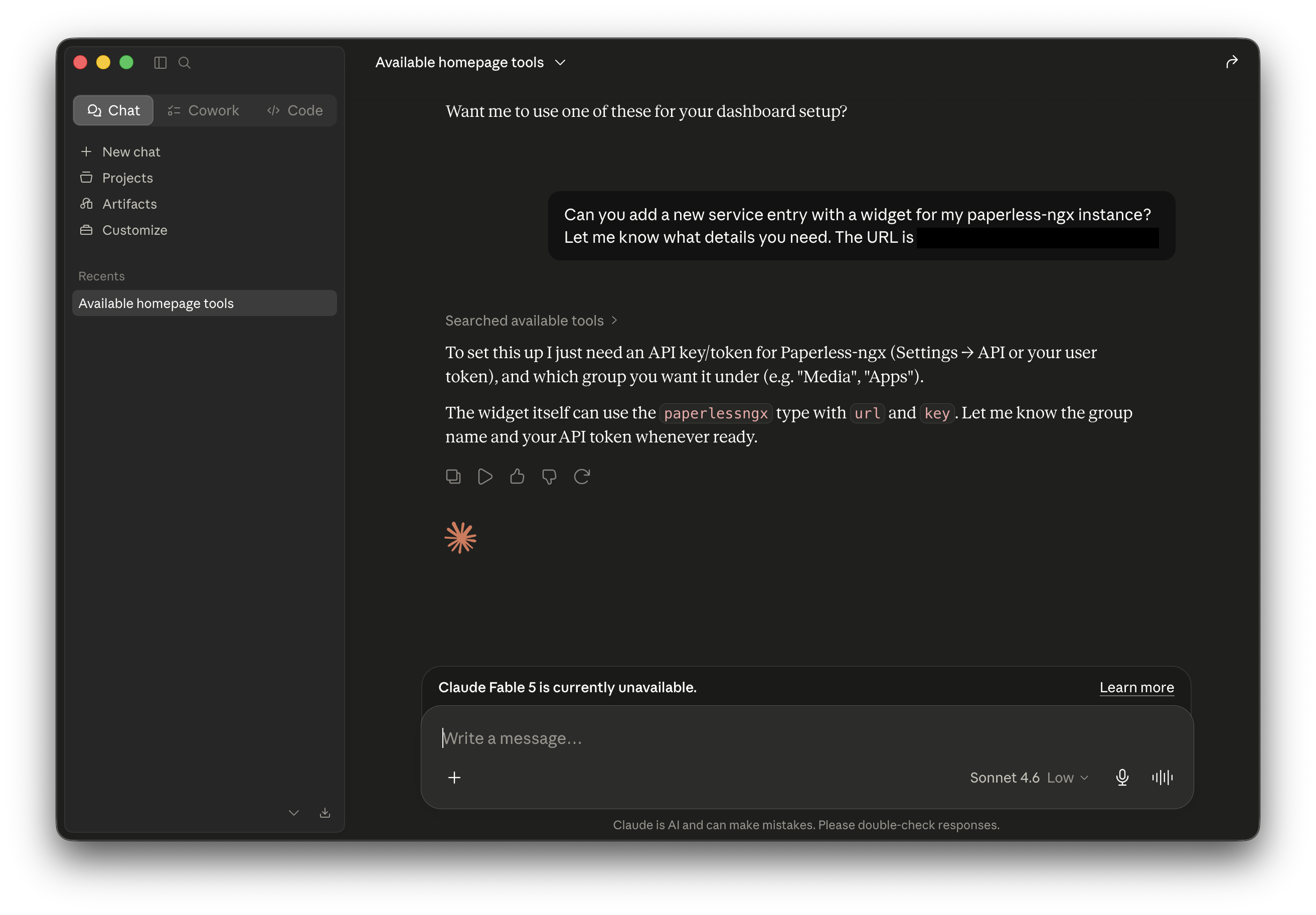This screenshot has height=915, width=1316.
Task: Click the Learn more link
Action: (x=1136, y=687)
